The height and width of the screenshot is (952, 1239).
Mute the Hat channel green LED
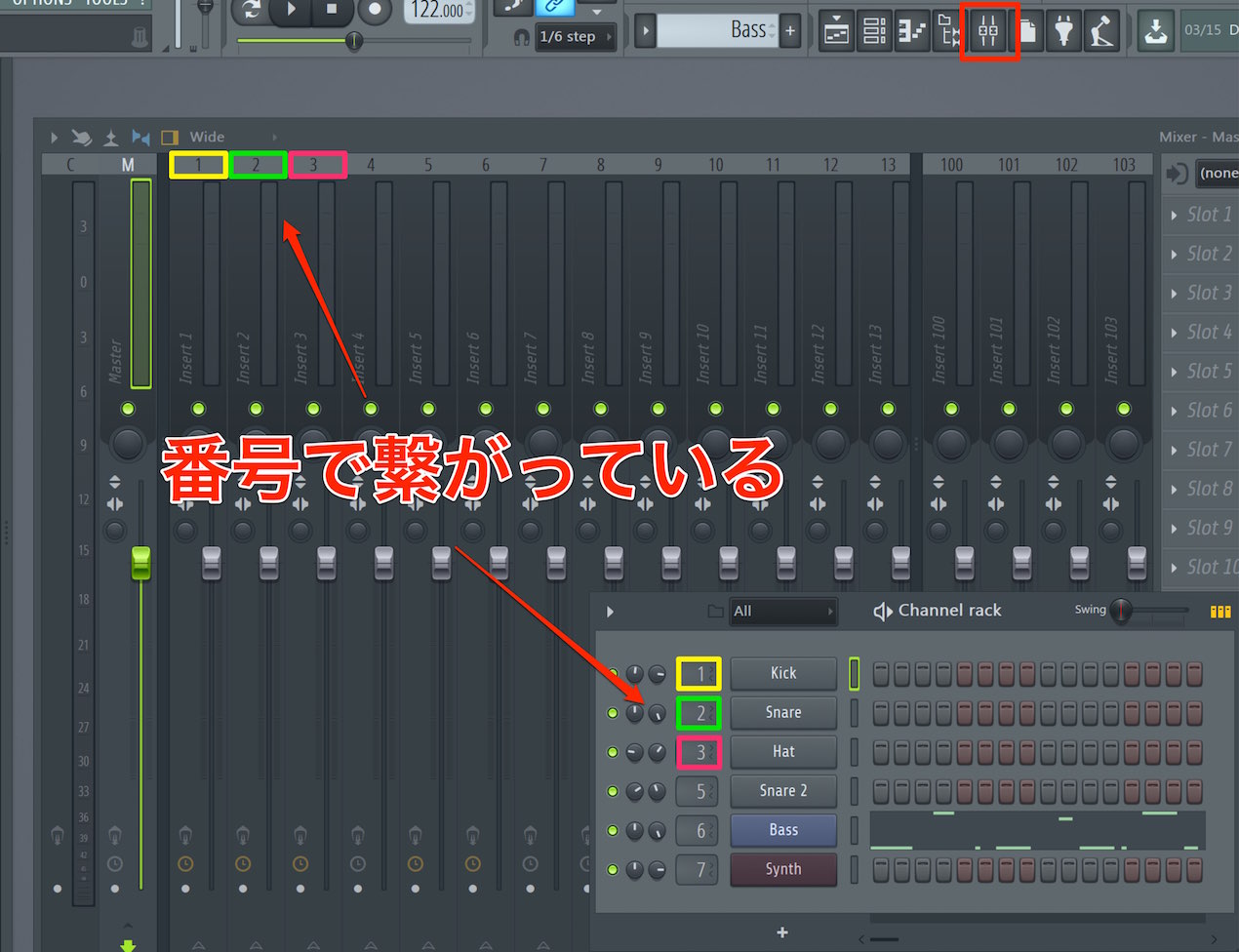[x=613, y=752]
